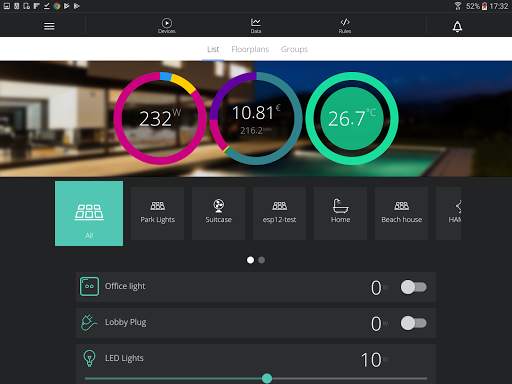Screen dimensions: 512x384
Task: Tap the Wi-Fi status icon
Action: tap(458, 6)
